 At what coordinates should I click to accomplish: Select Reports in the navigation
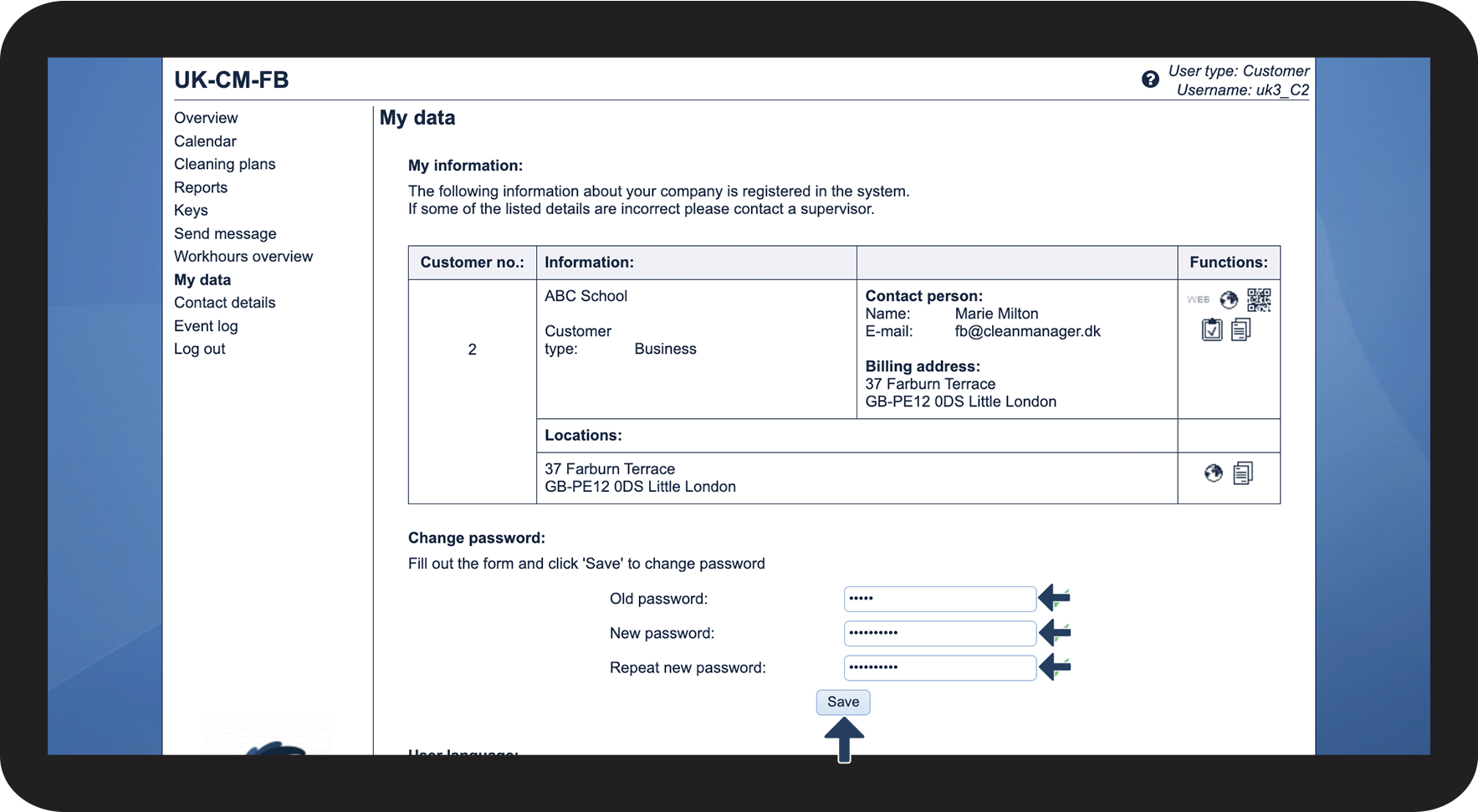point(201,187)
